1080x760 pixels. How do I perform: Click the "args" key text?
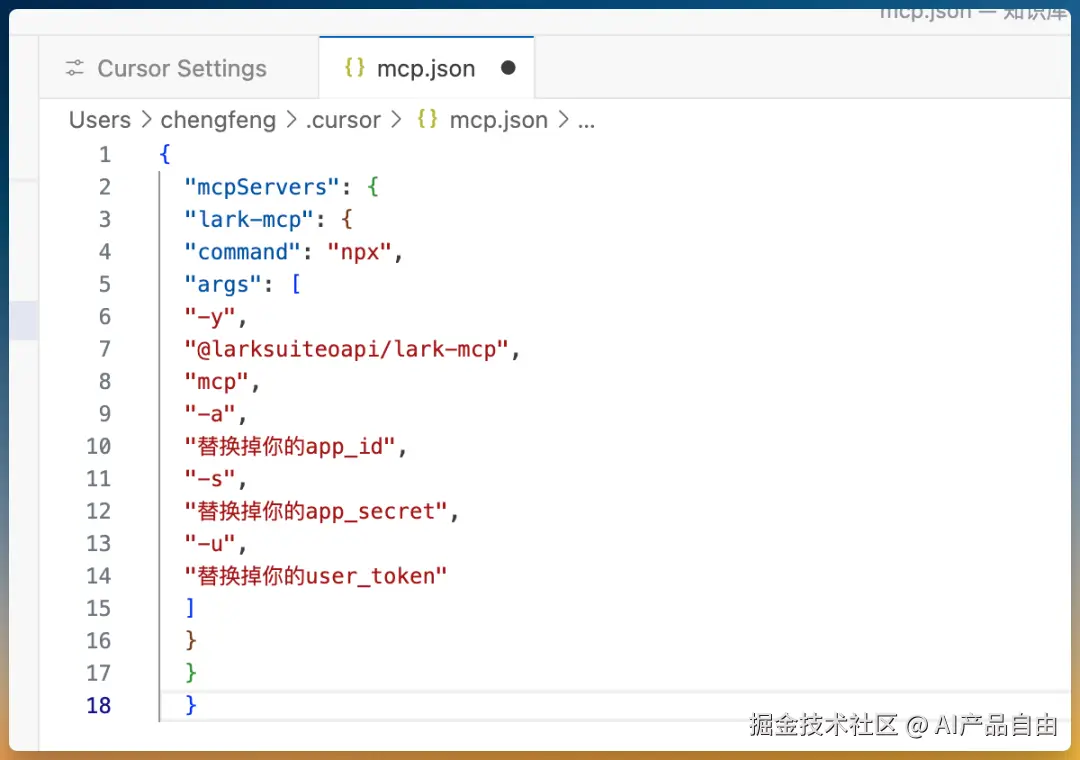point(223,285)
